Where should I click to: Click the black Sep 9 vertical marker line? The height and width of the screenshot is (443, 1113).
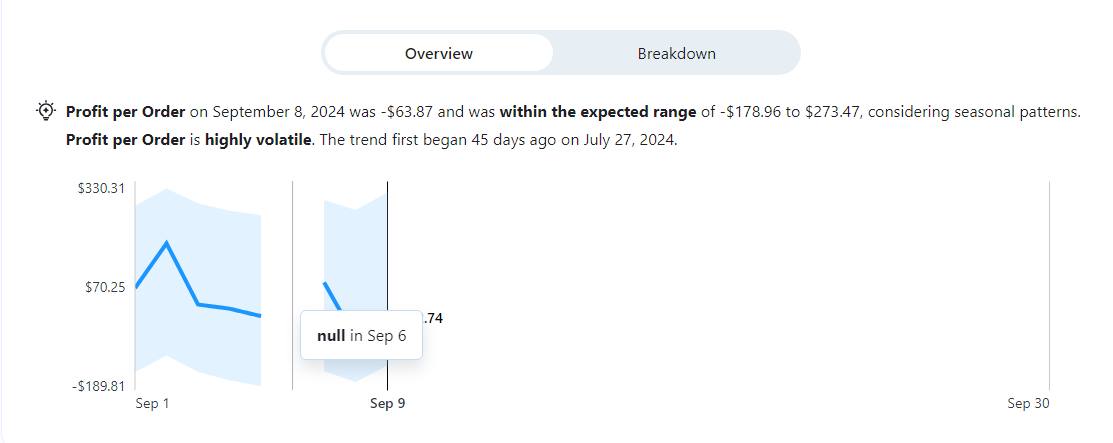point(387,250)
